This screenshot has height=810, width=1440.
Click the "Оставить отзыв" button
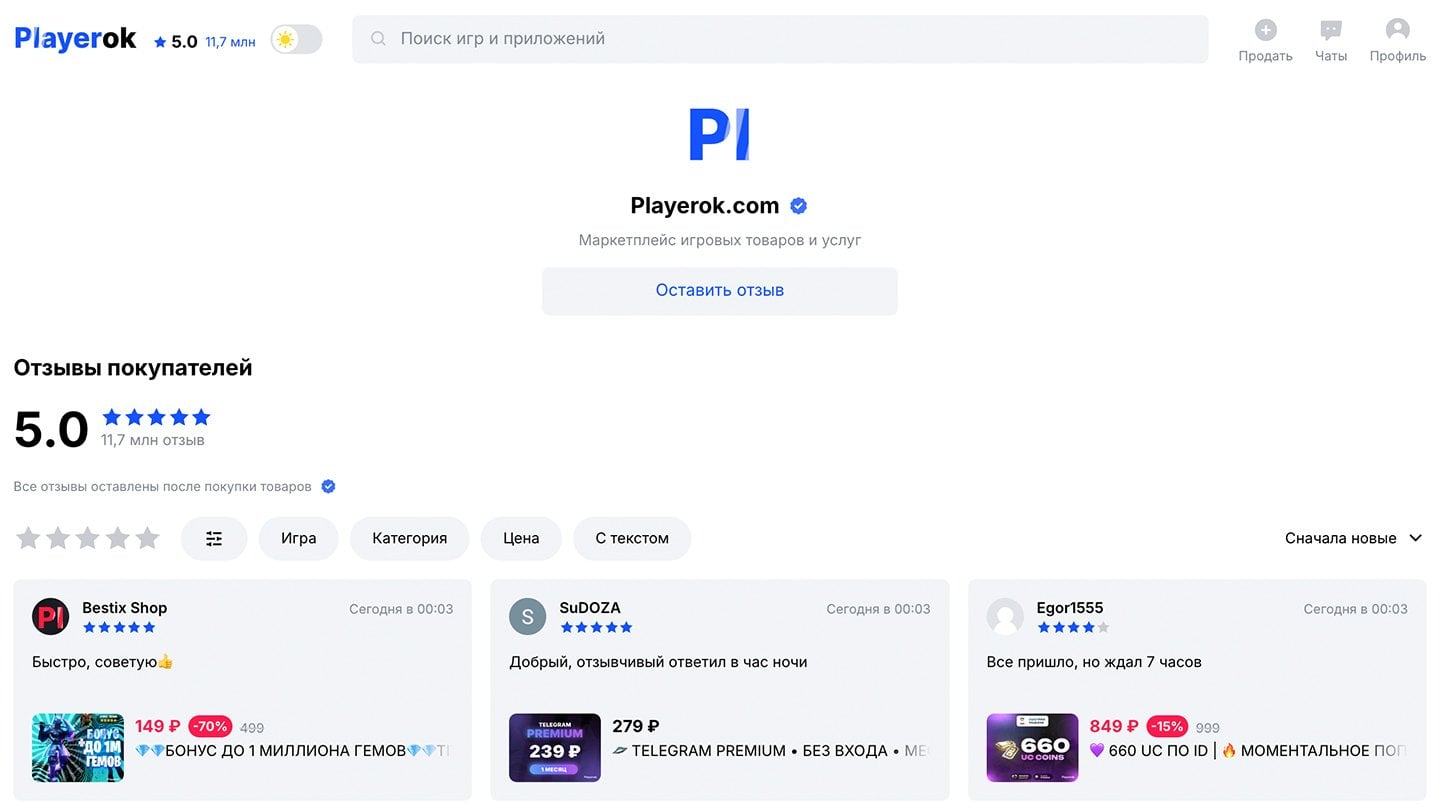(719, 291)
